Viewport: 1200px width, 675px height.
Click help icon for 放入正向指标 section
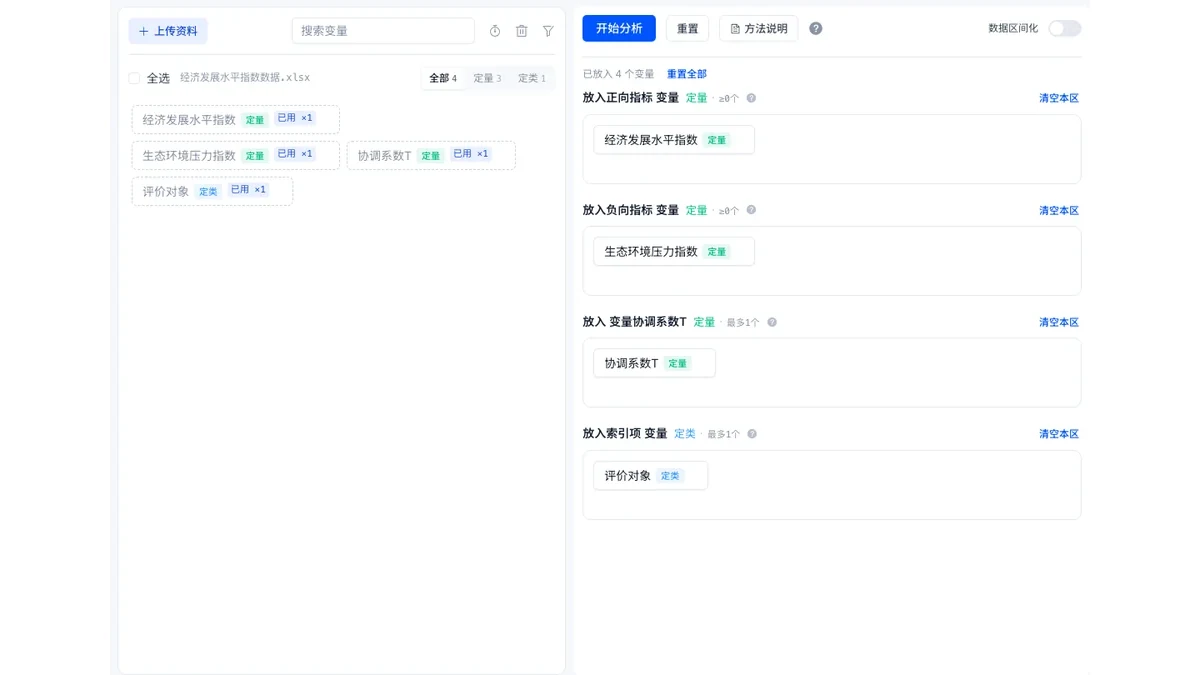(x=751, y=98)
